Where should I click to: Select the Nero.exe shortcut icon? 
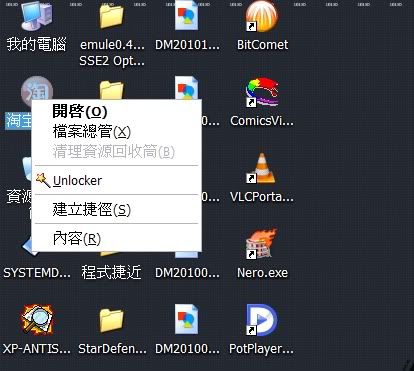tap(262, 244)
